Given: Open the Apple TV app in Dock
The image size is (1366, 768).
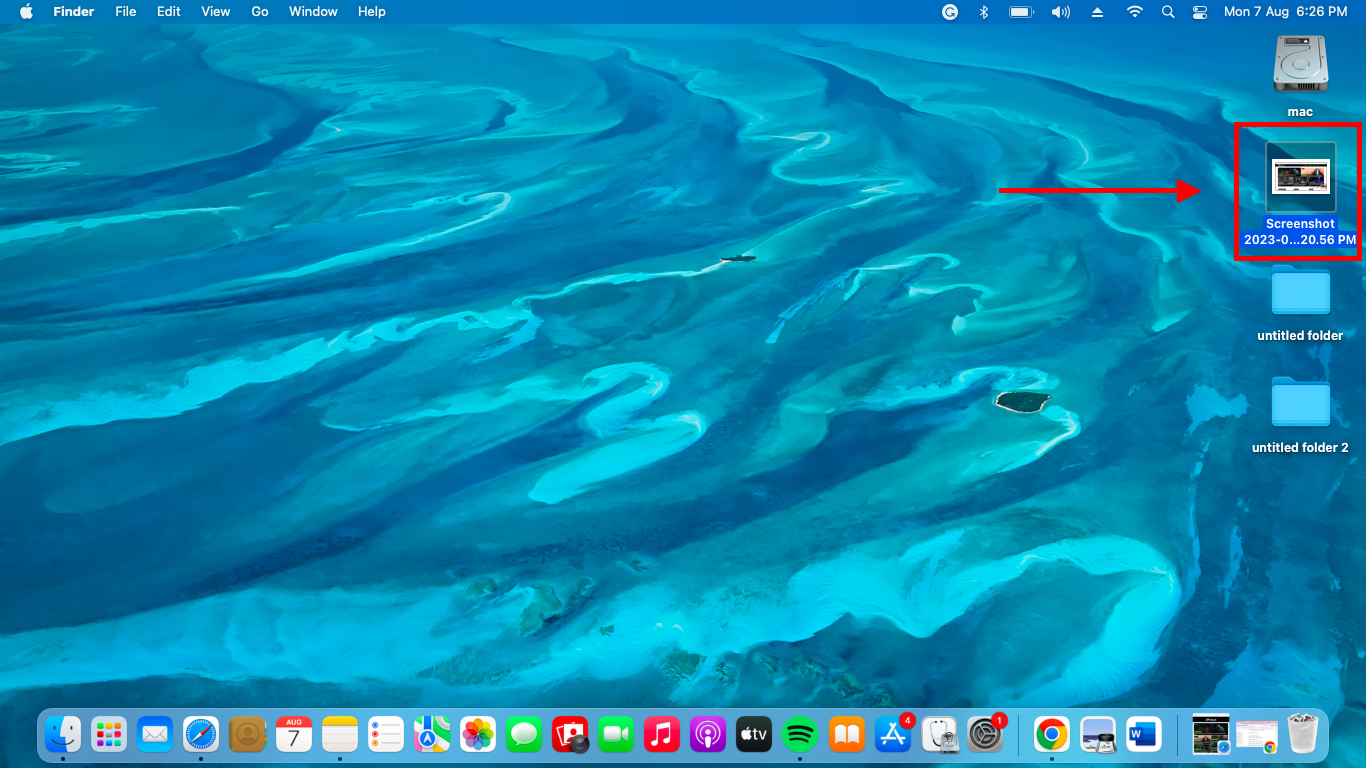Looking at the screenshot, I should tap(754, 735).
